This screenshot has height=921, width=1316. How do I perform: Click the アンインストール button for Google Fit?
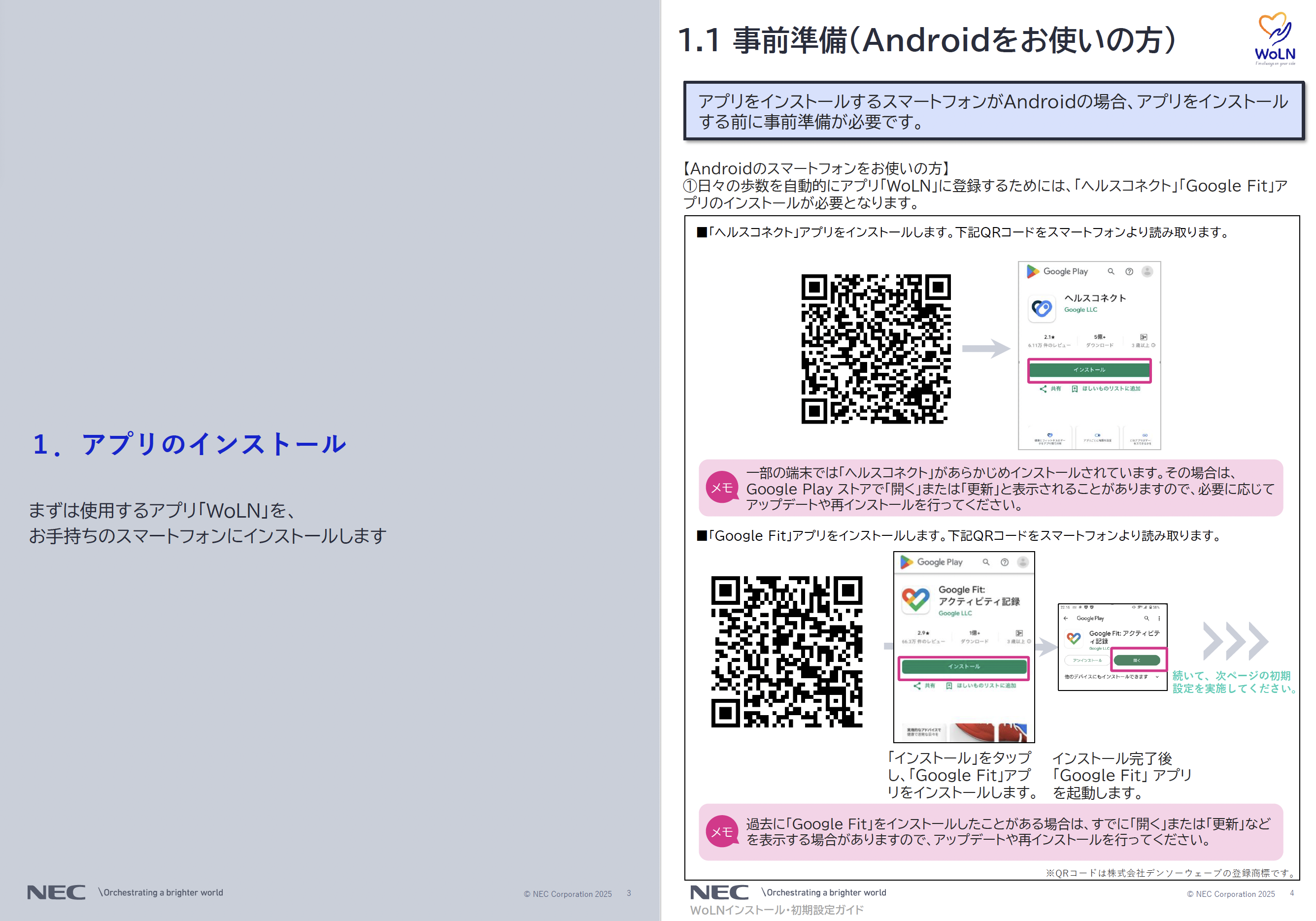[x=1087, y=660]
